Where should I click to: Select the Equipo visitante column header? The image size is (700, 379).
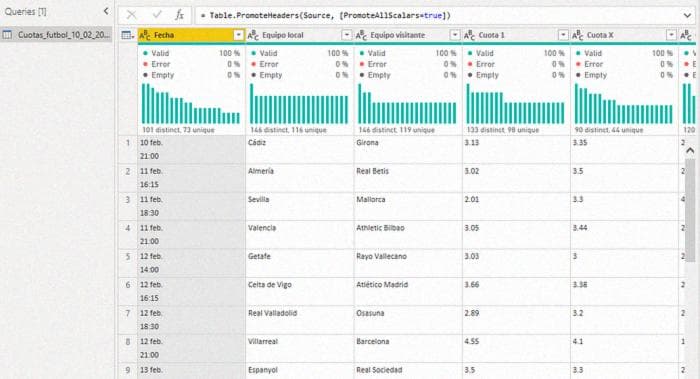point(408,35)
